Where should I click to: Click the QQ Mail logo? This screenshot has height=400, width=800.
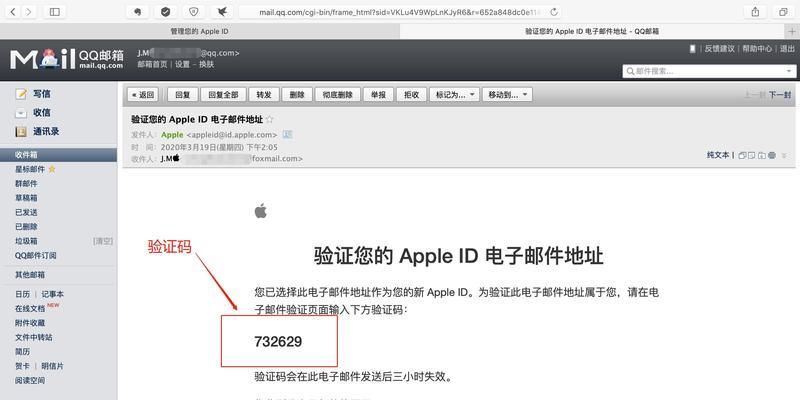point(66,59)
